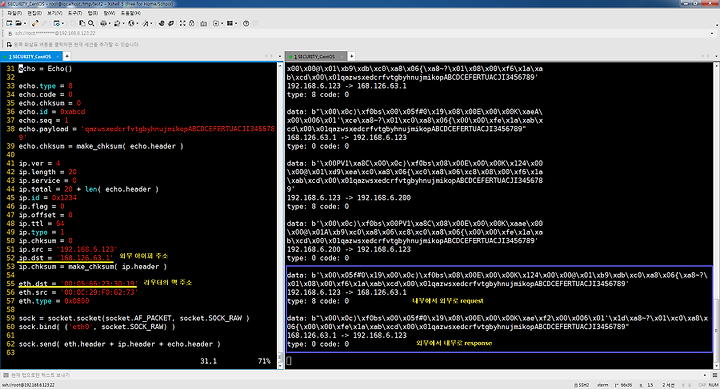The width and height of the screenshot is (720, 389).
Task: Click the compose bar menu icon at bottom right
Action: point(714,375)
